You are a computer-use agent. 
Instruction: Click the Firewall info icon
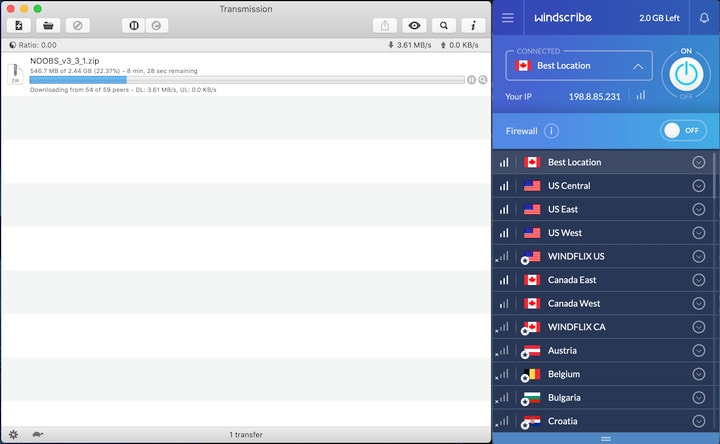[551, 131]
